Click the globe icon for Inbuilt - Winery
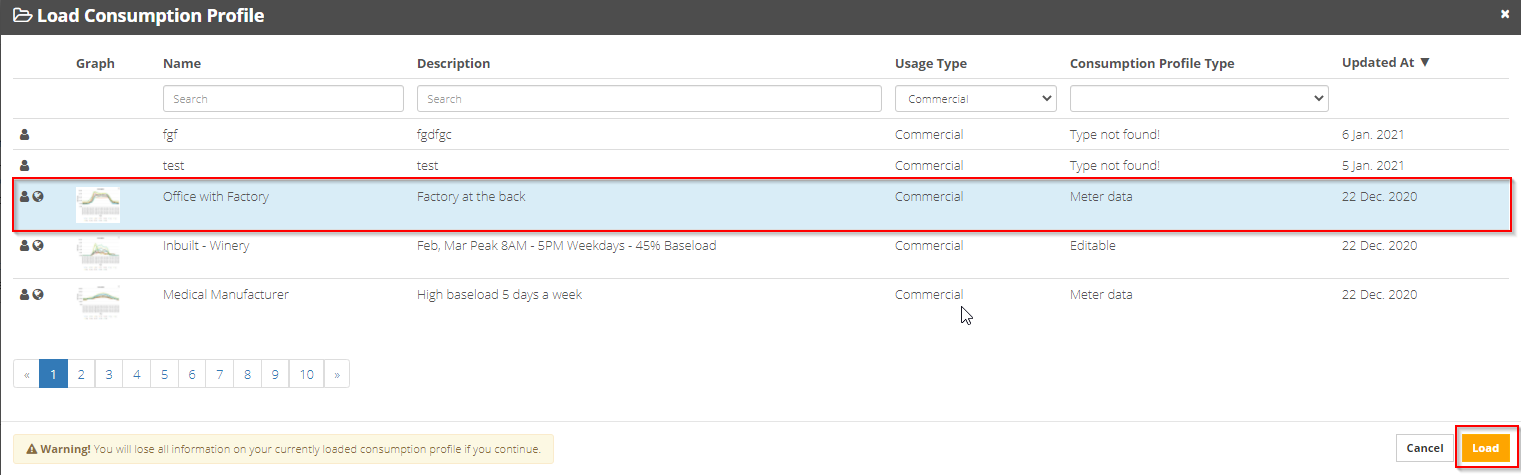This screenshot has width=1521, height=475. coord(38,246)
